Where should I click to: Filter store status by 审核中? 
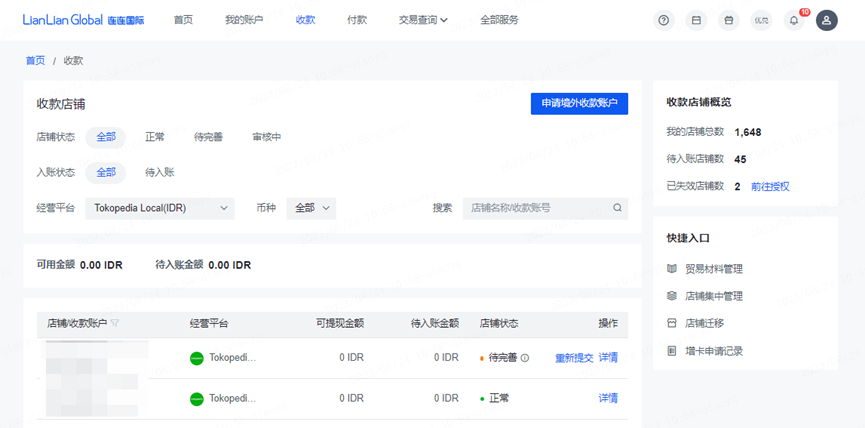coord(266,137)
